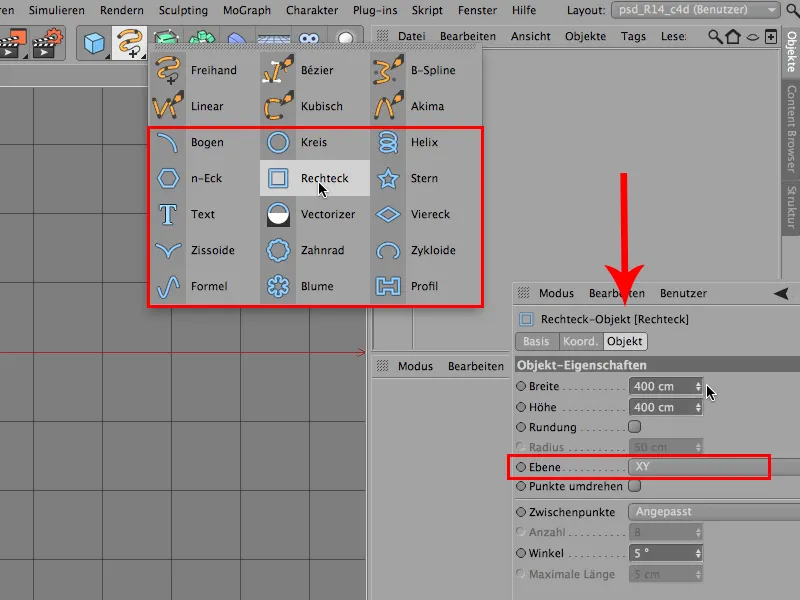Open the Struktur side tab
The width and height of the screenshot is (800, 600).
(791, 207)
